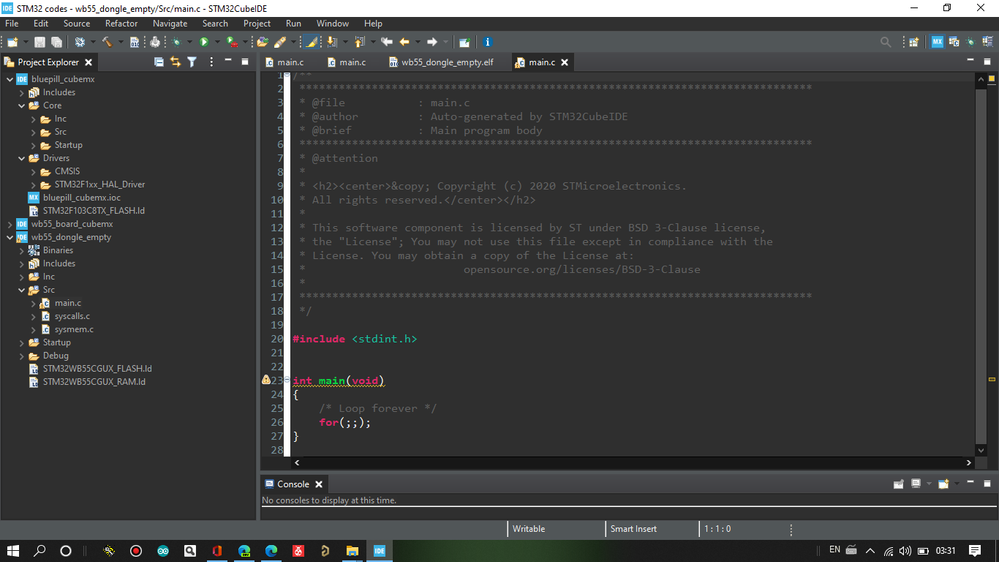Screen dimensions: 999x562
Task: Close the Project Explorer view
Action: pos(89,62)
